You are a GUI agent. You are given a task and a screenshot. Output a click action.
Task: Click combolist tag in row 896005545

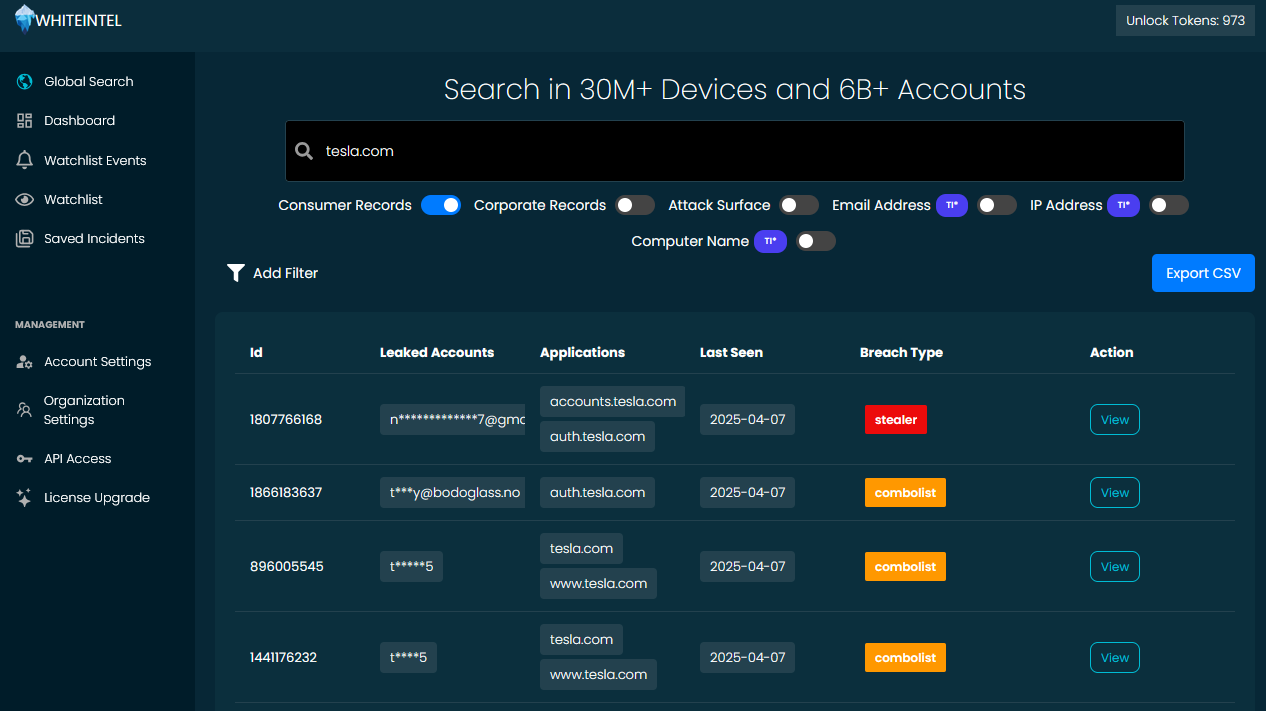905,567
